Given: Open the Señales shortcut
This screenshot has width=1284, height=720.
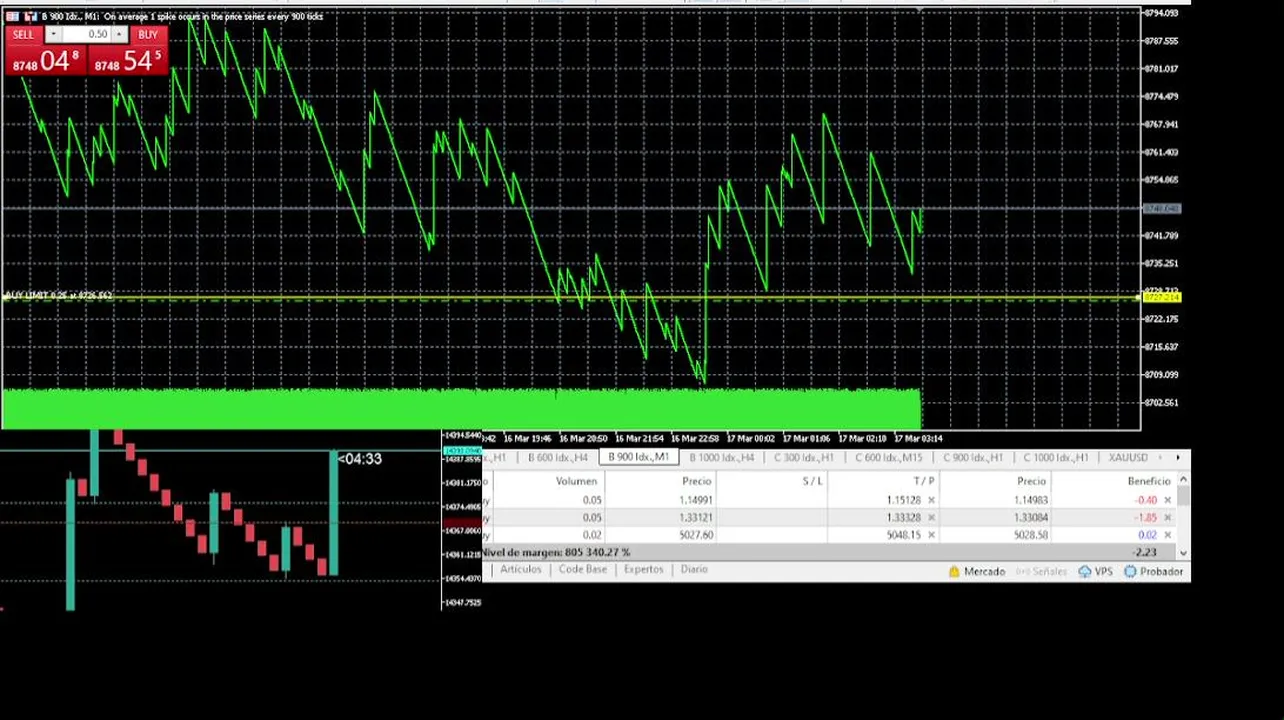Looking at the screenshot, I should point(1041,572).
